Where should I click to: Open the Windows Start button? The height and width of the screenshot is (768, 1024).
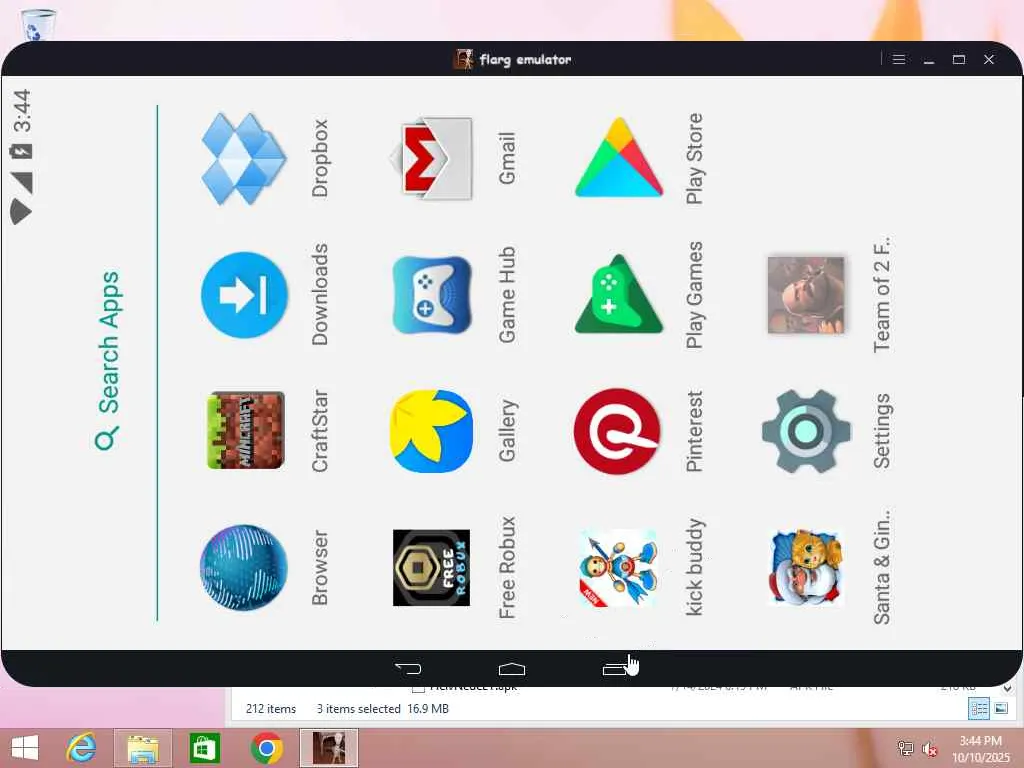(25, 748)
